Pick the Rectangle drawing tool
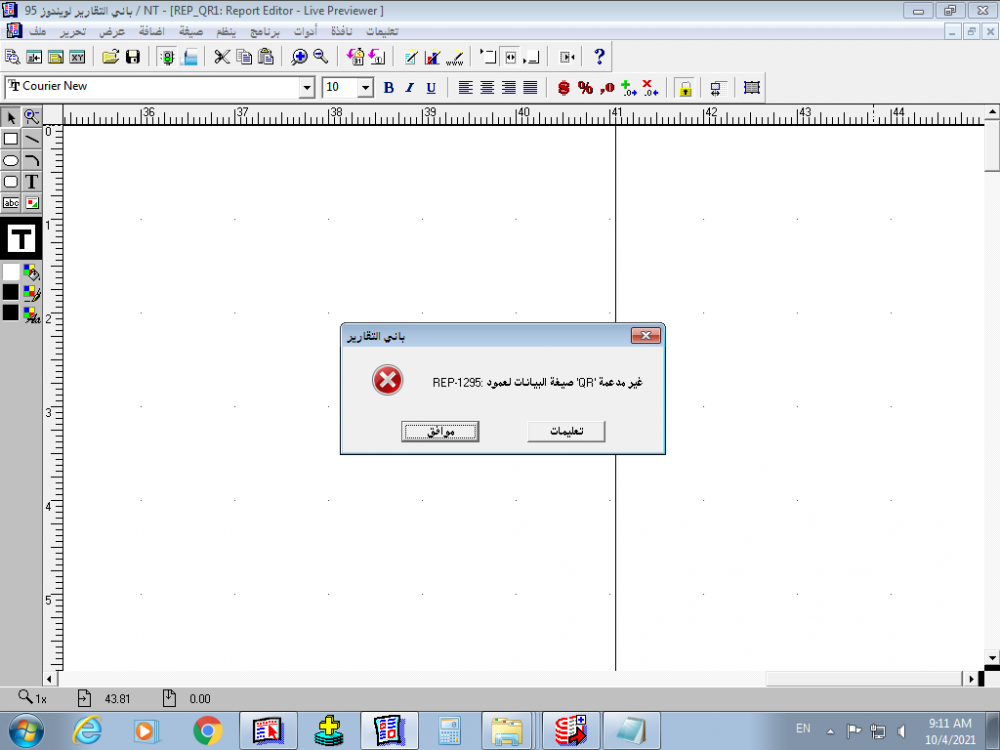This screenshot has height=750, width=1000. [12, 139]
